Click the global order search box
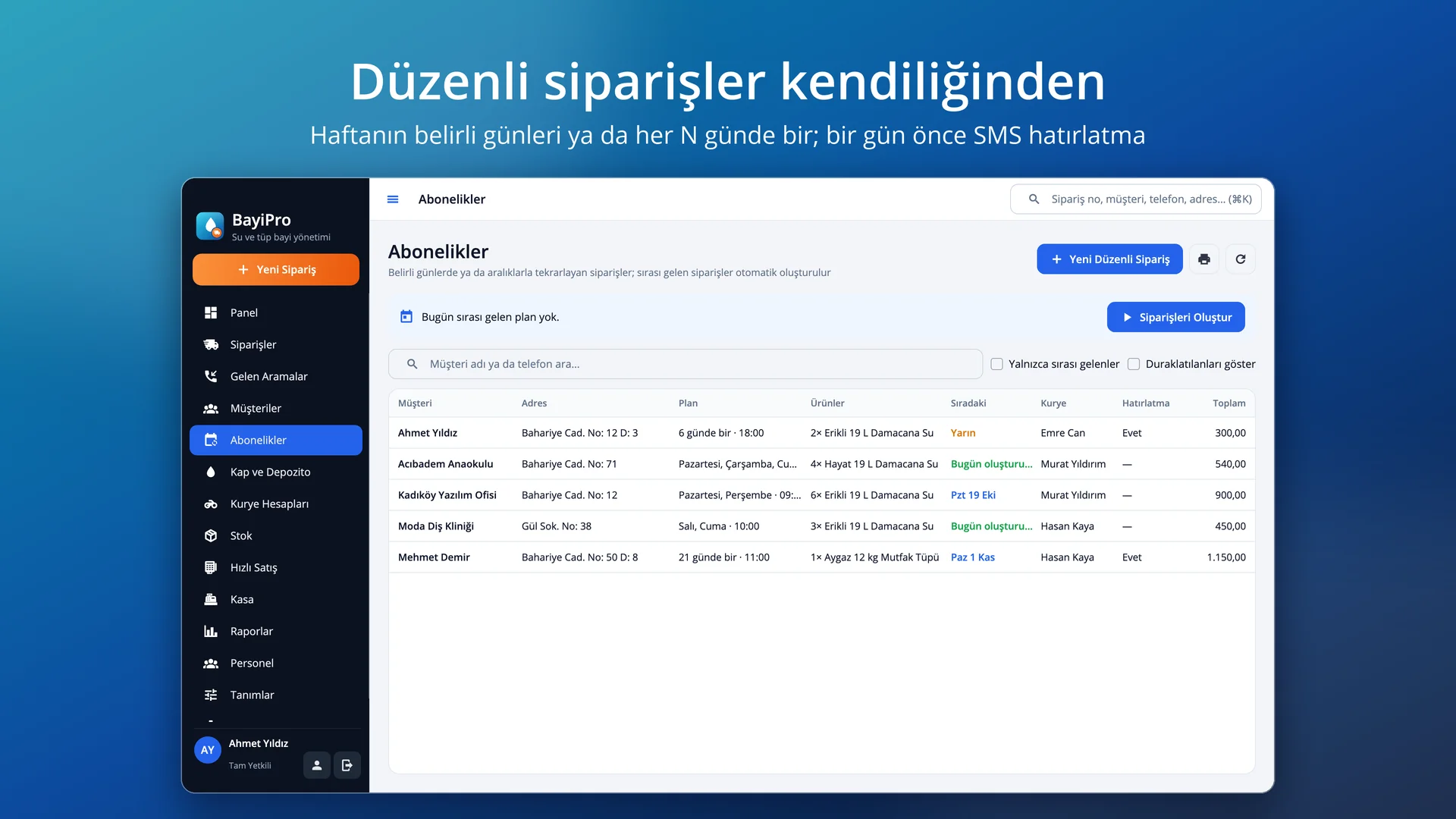1456x819 pixels. tap(1136, 199)
